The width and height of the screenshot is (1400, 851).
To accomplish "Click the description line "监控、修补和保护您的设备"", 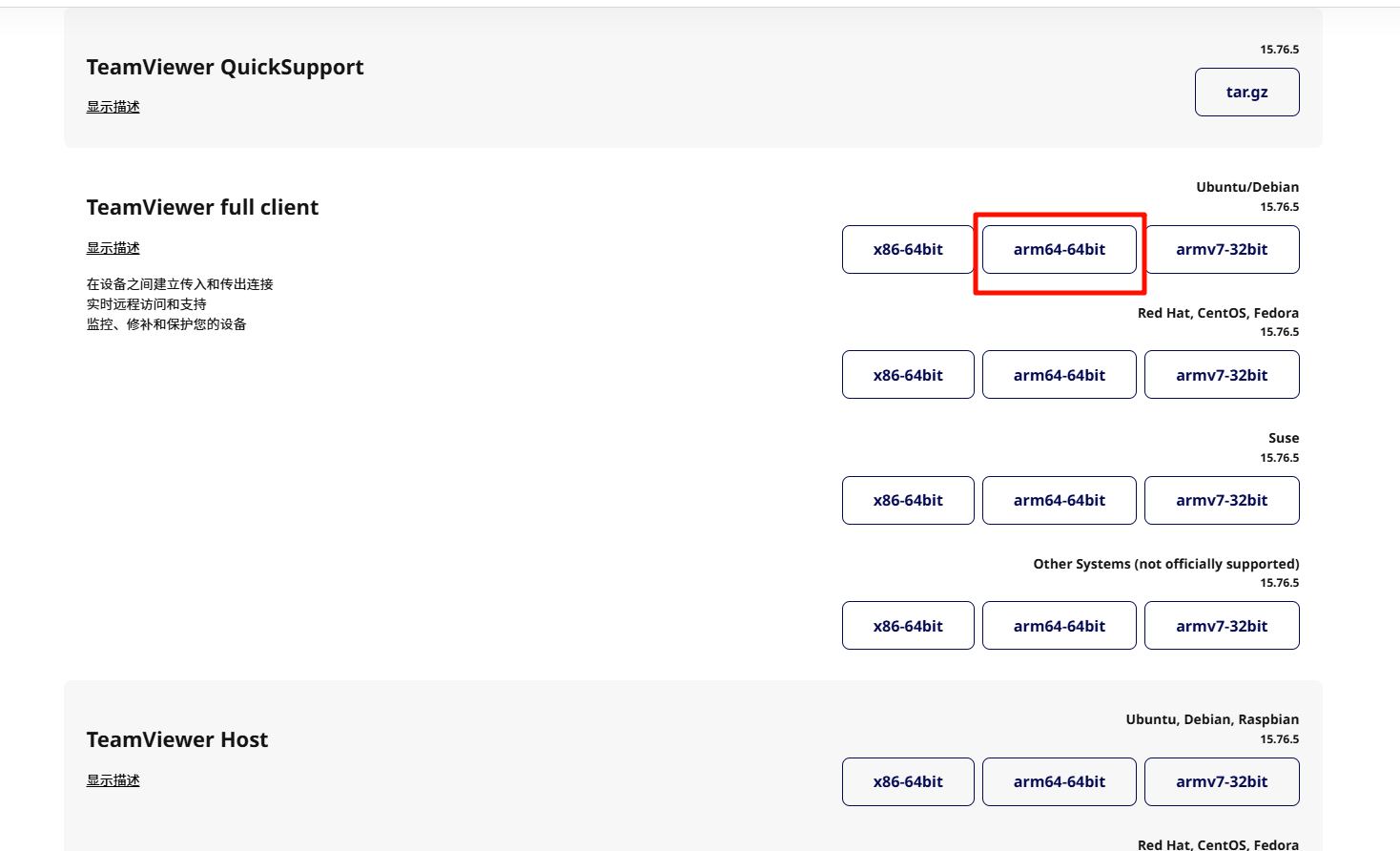I will 167,324.
